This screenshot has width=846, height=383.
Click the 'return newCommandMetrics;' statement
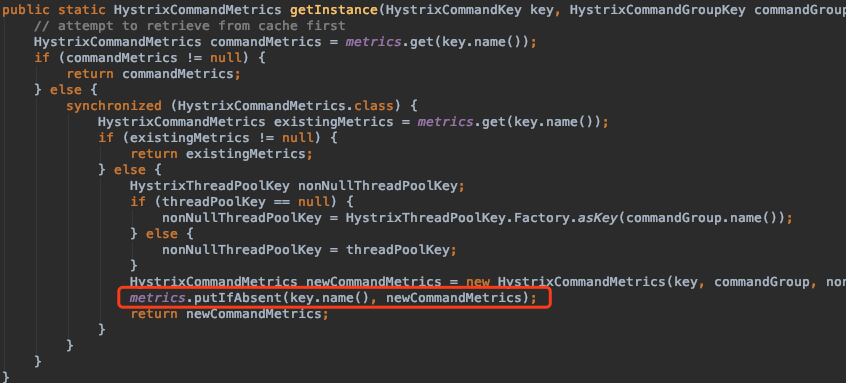tap(229, 313)
